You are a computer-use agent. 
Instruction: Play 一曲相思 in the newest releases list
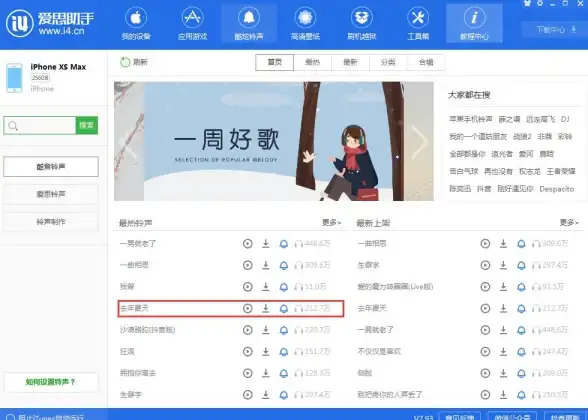point(485,244)
